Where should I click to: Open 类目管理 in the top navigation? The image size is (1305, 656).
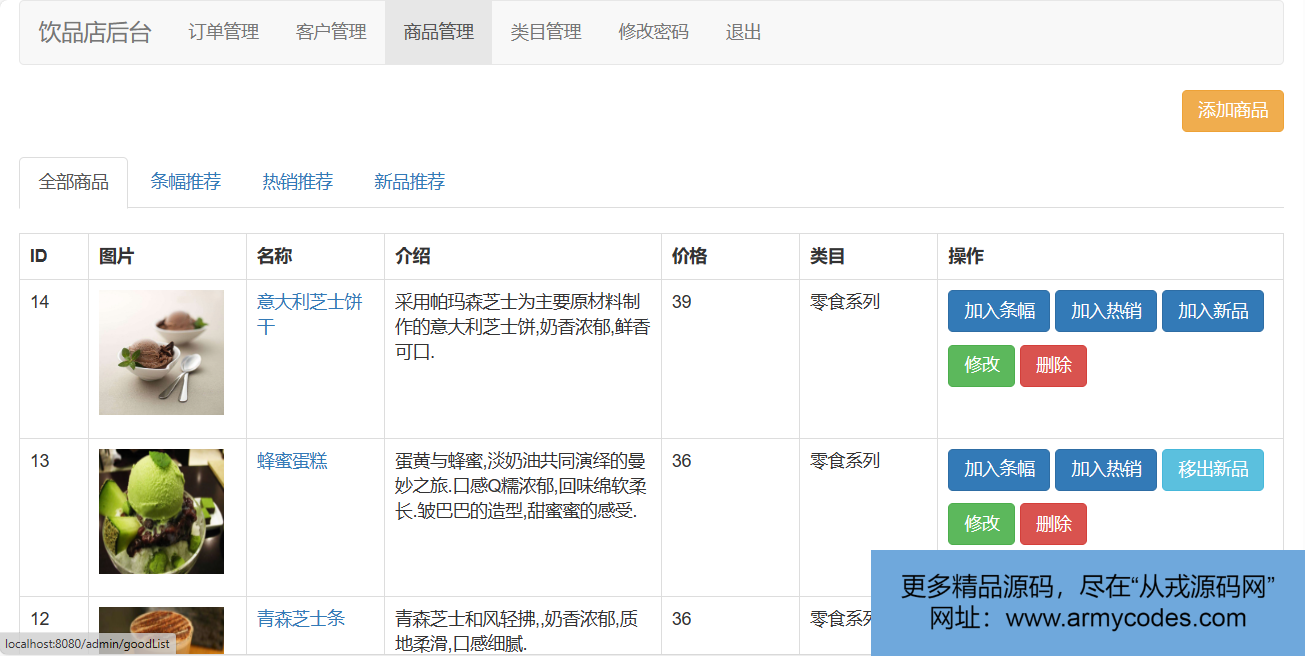(545, 32)
